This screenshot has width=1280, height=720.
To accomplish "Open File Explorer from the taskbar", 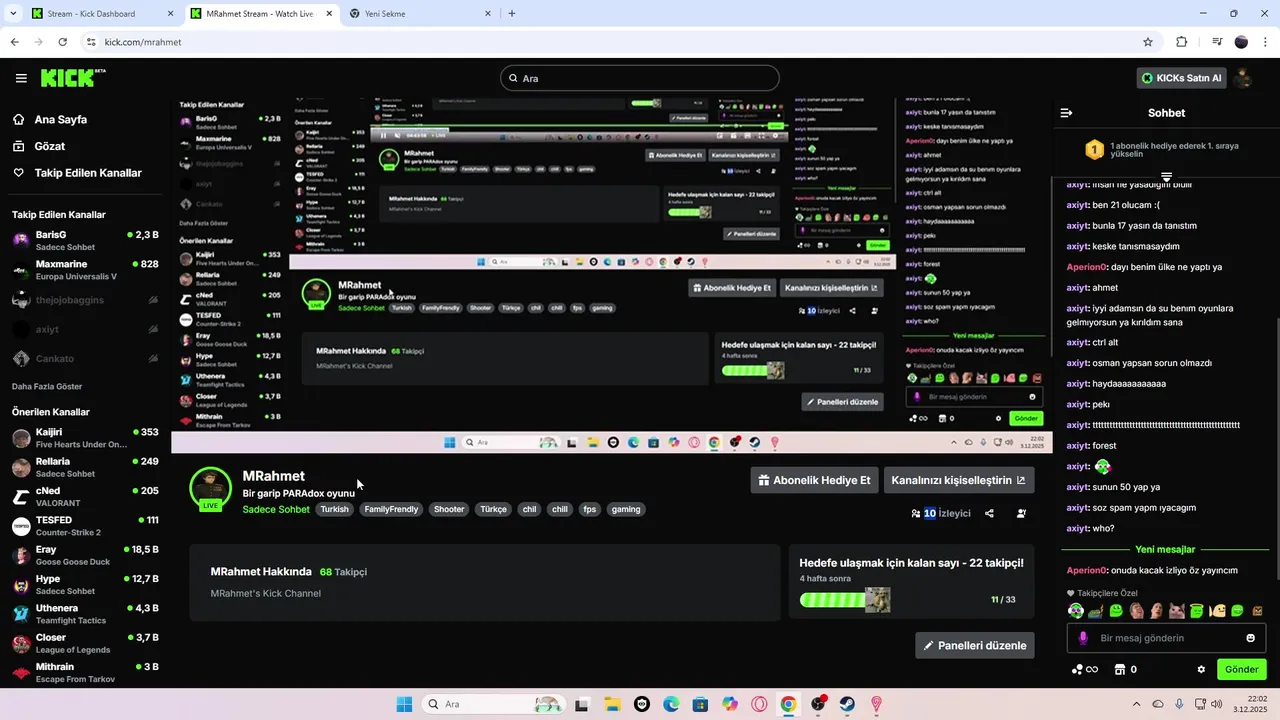I will pyautogui.click(x=612, y=704).
